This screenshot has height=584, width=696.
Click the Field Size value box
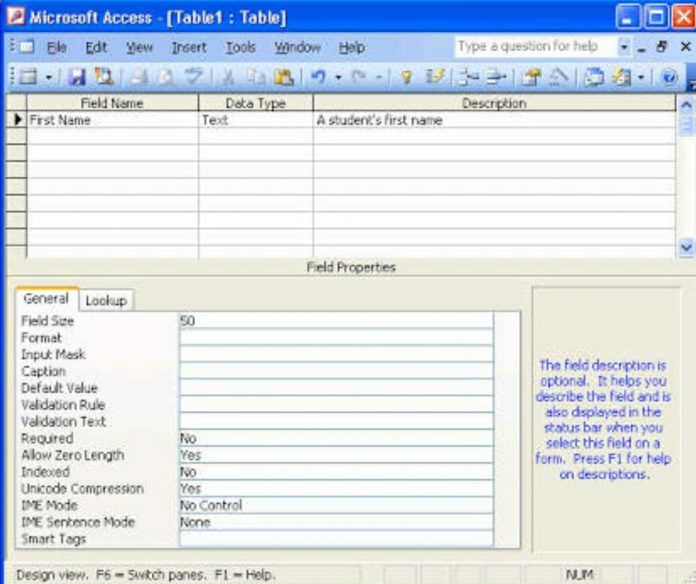point(335,321)
